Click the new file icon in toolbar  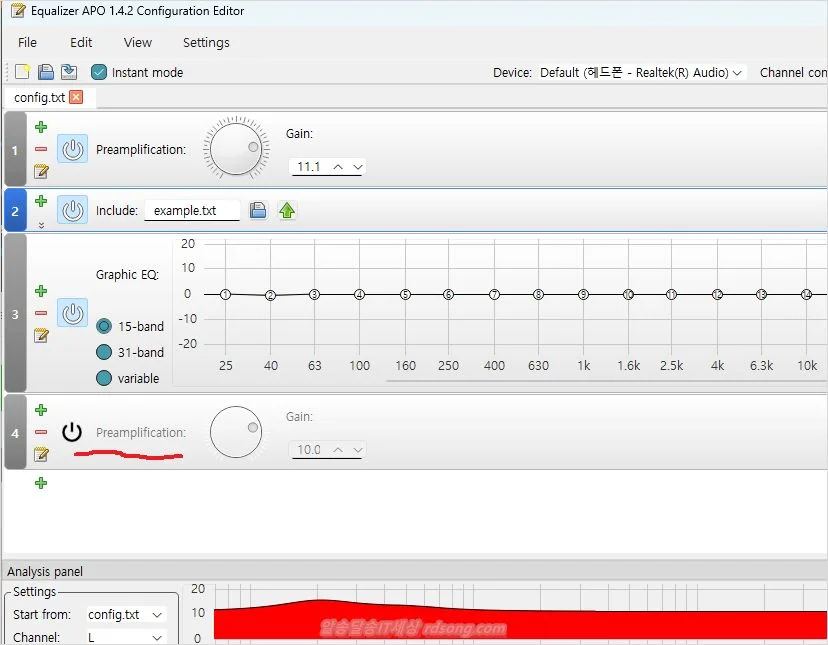point(22,72)
